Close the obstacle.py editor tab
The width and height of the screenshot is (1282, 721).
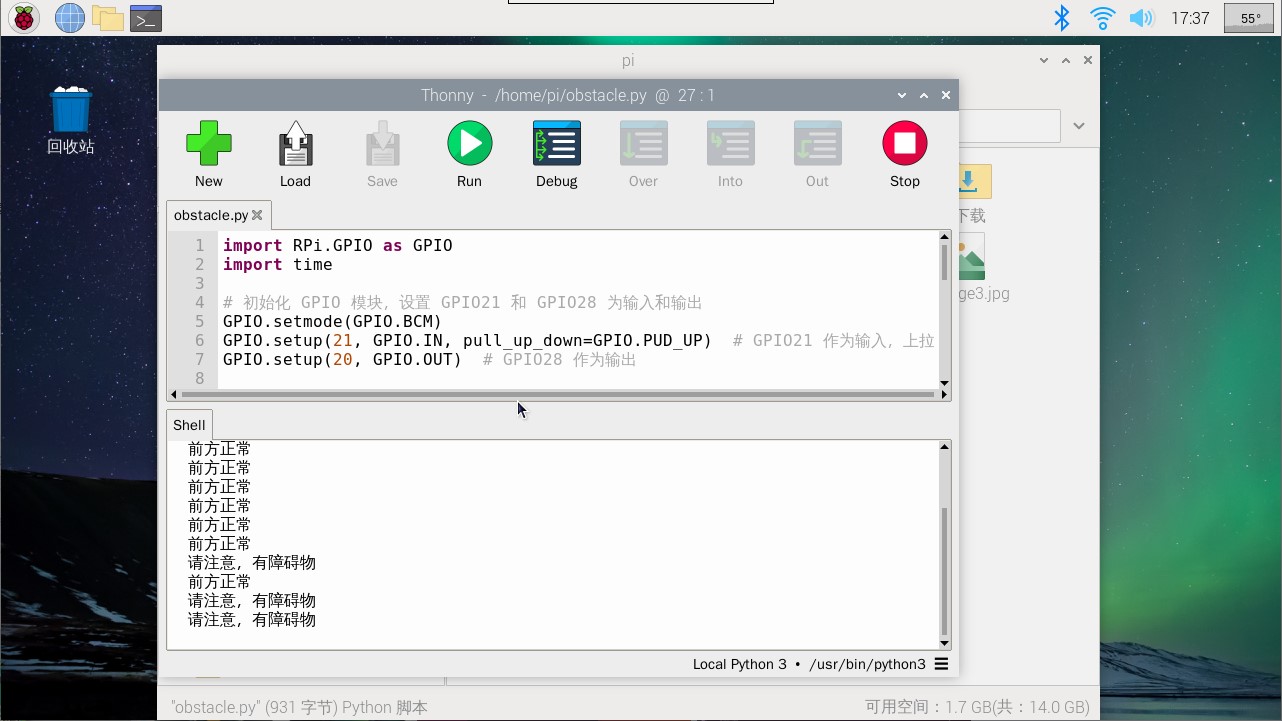[257, 215]
